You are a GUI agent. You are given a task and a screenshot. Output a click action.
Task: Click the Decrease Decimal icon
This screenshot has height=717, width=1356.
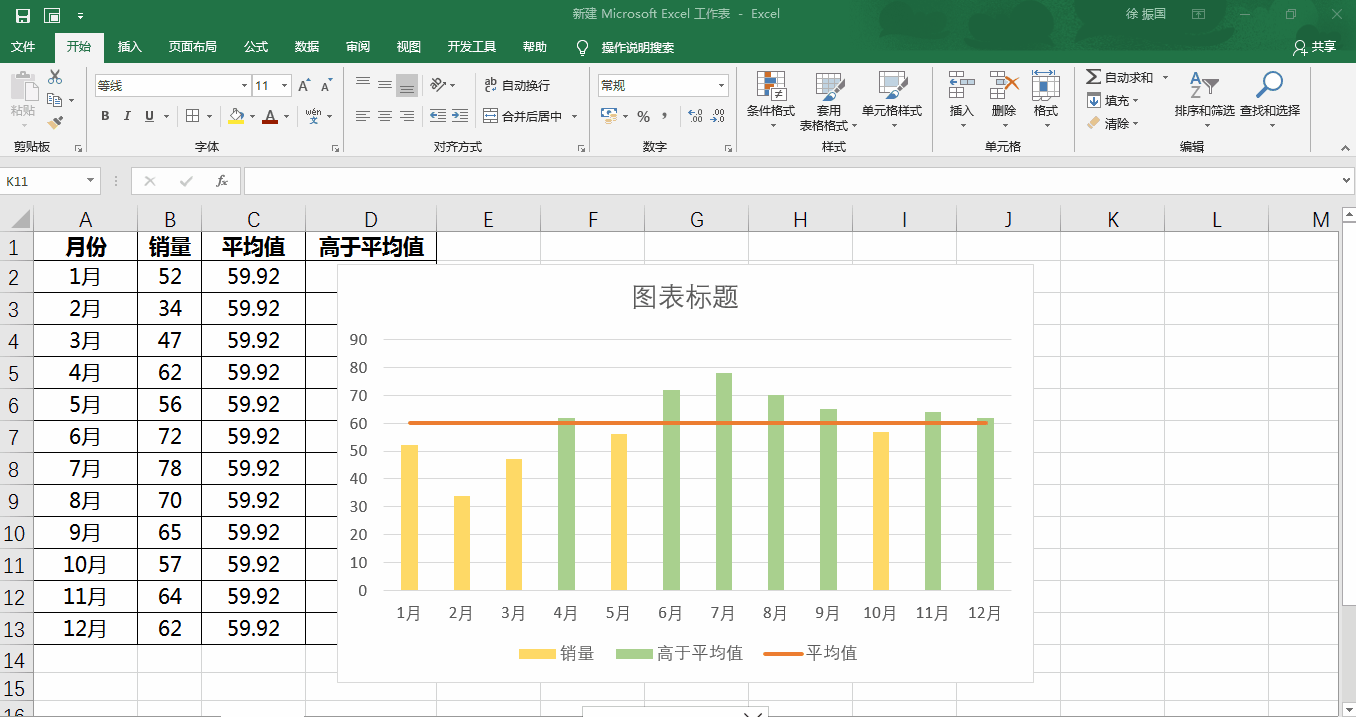click(718, 116)
